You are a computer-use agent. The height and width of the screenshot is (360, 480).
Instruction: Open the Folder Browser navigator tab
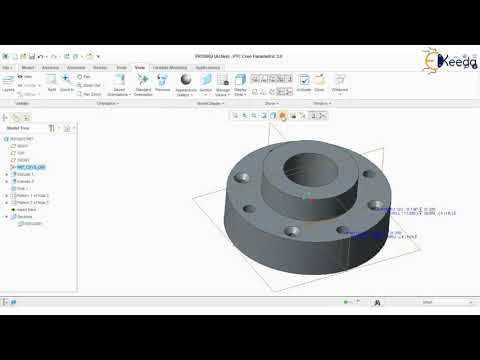click(x=16, y=117)
